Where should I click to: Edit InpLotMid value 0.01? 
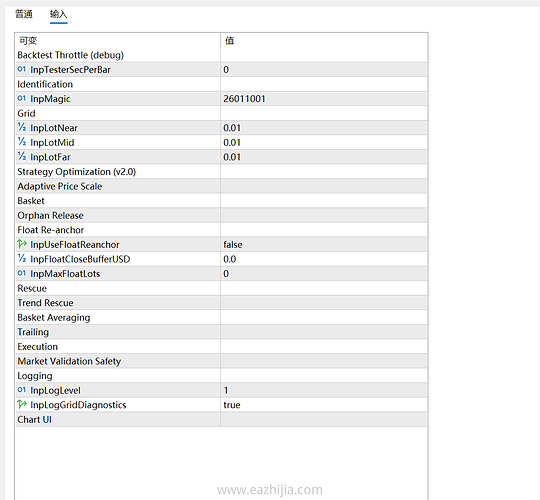(324, 142)
